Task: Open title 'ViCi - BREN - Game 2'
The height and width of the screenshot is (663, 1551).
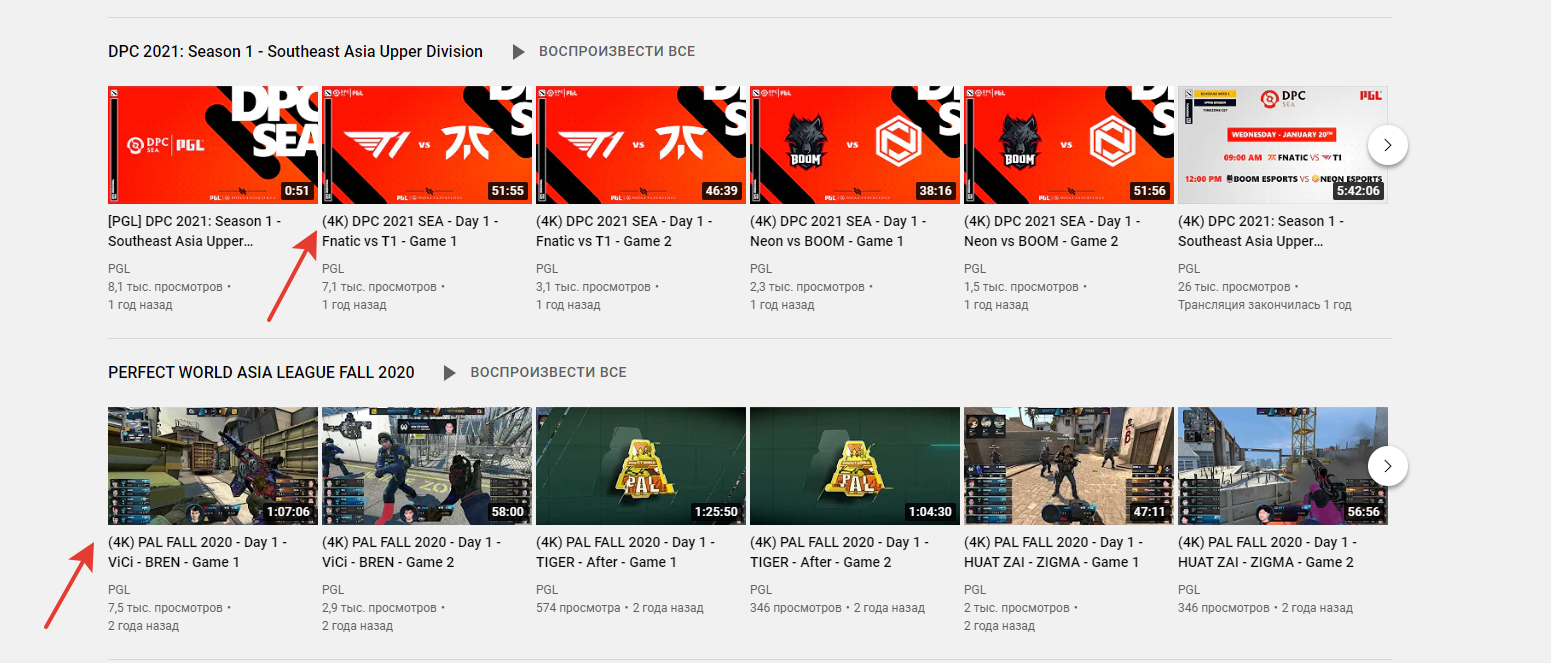Action: pos(412,552)
